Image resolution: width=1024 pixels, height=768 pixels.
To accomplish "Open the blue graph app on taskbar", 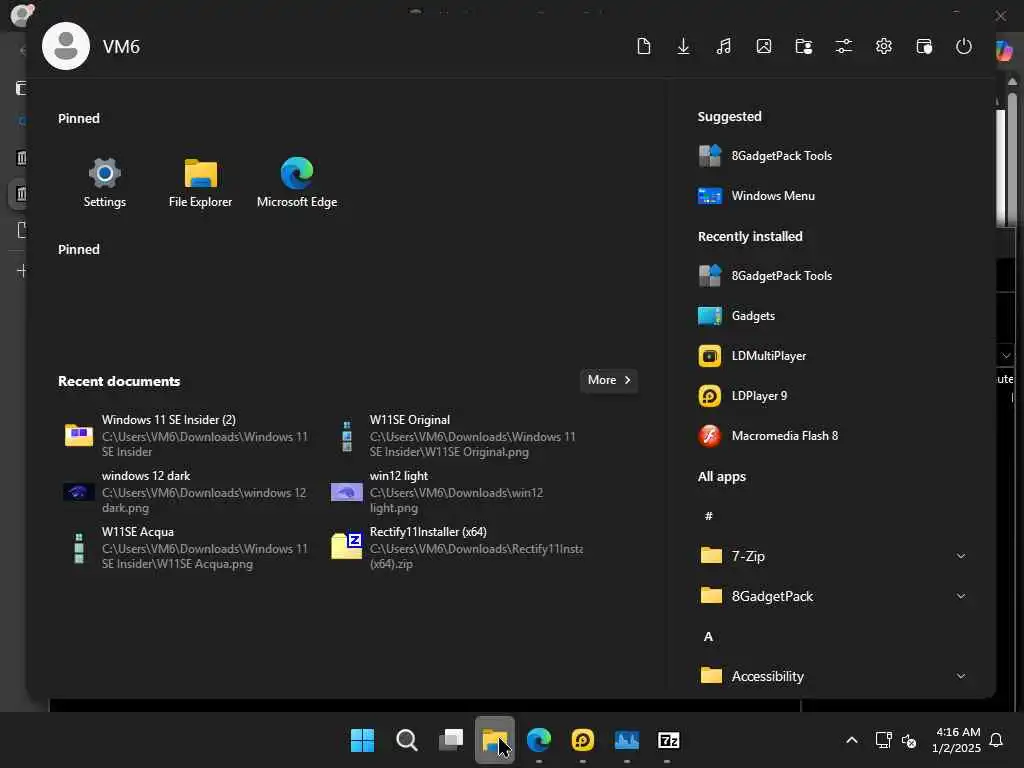I will (x=626, y=740).
